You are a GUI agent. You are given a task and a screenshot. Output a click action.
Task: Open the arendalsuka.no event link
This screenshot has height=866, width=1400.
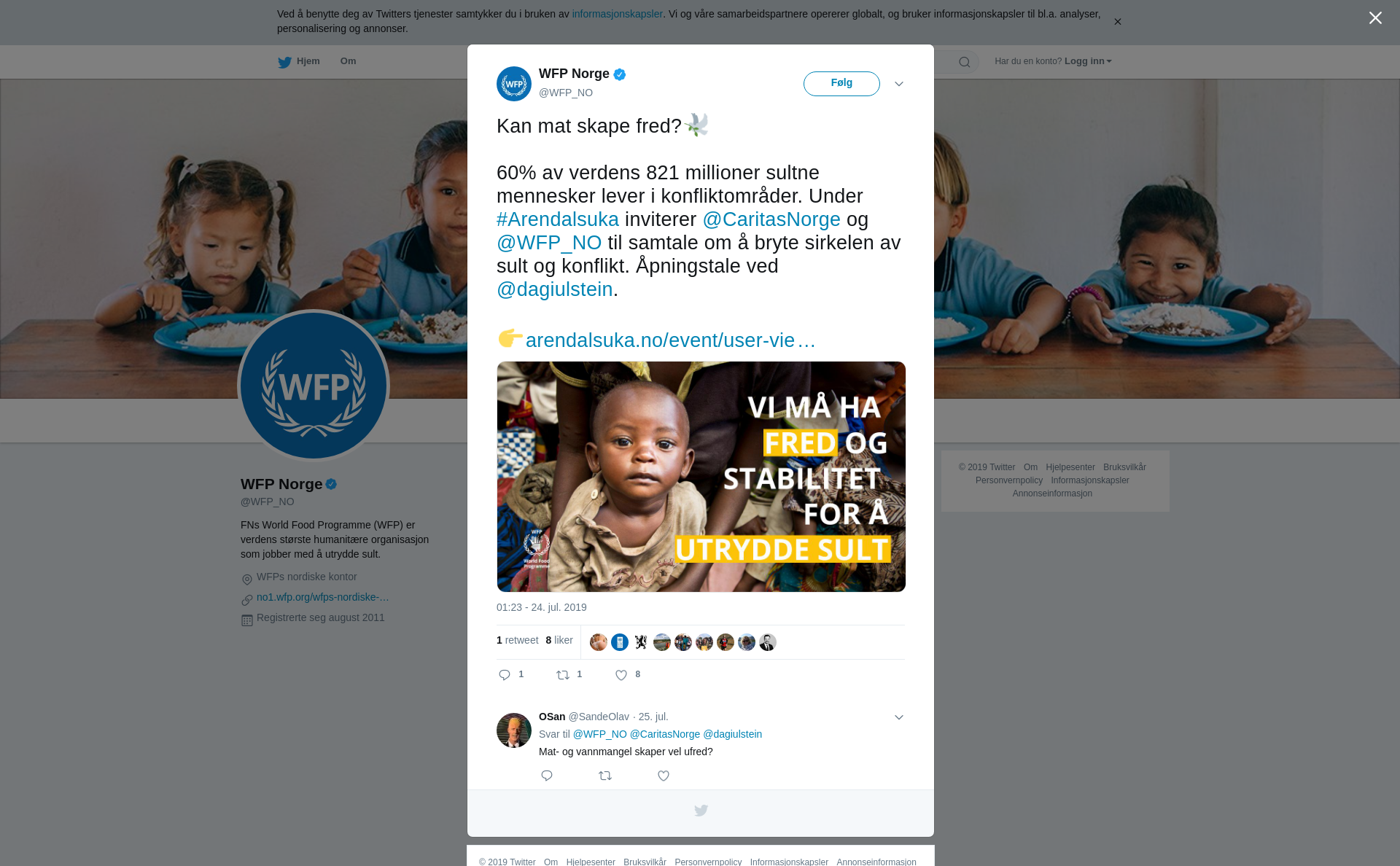(670, 340)
